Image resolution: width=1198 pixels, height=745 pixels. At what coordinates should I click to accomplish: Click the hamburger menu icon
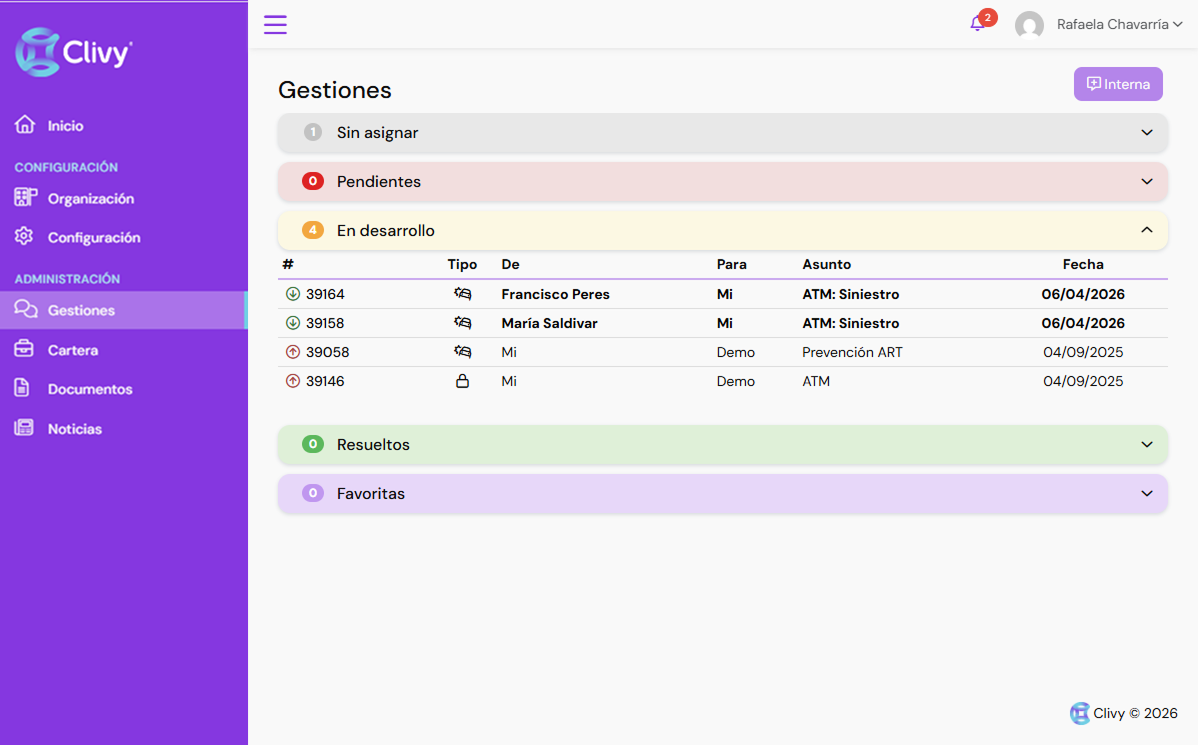click(275, 25)
